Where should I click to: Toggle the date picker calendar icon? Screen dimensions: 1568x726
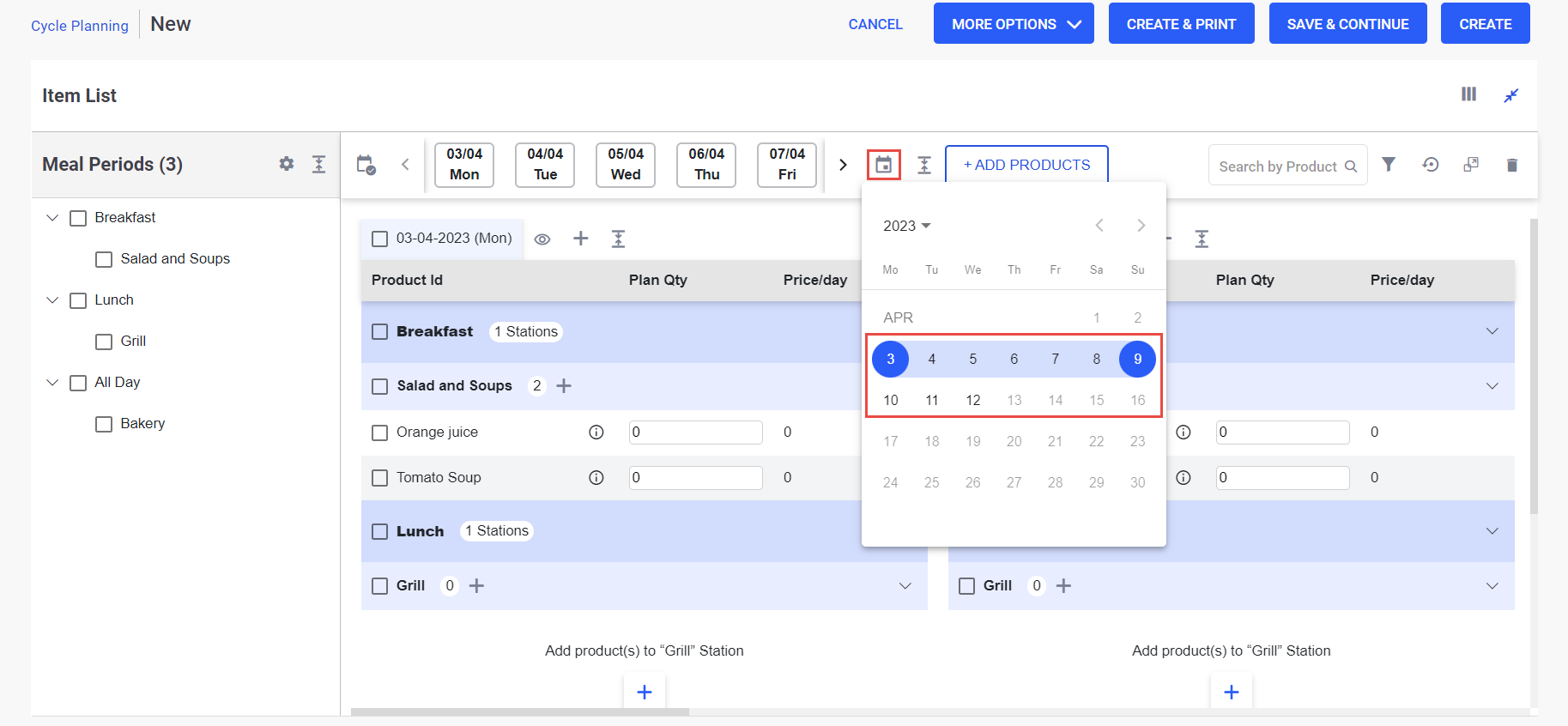[883, 164]
